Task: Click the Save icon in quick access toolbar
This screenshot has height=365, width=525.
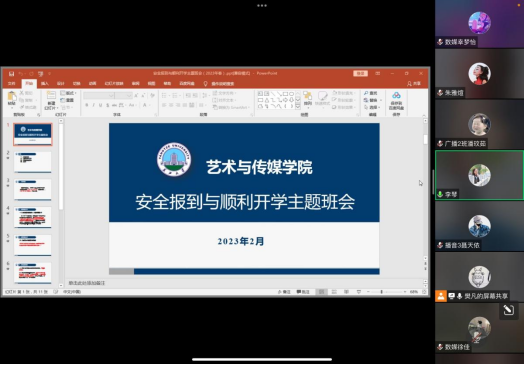Action: coord(11,74)
